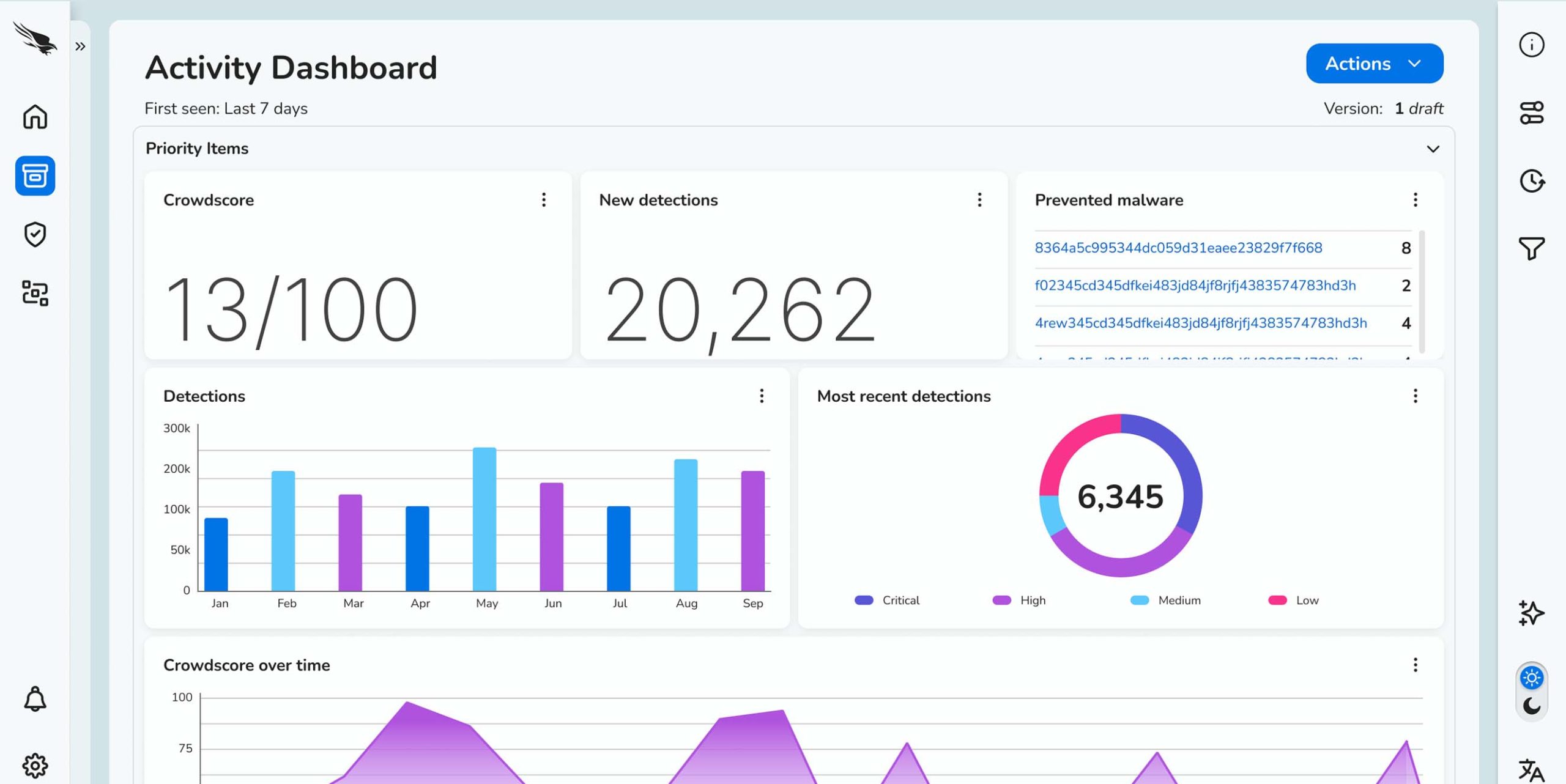Toggle the Low legend item
1566x784 pixels.
click(x=1293, y=601)
